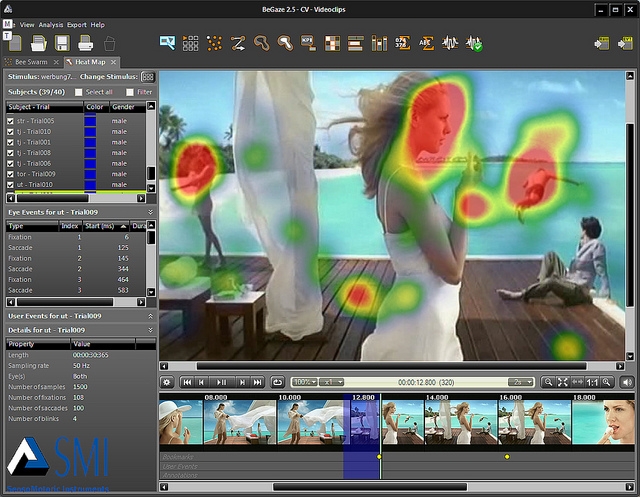Open the Analysis menu

(50, 24)
